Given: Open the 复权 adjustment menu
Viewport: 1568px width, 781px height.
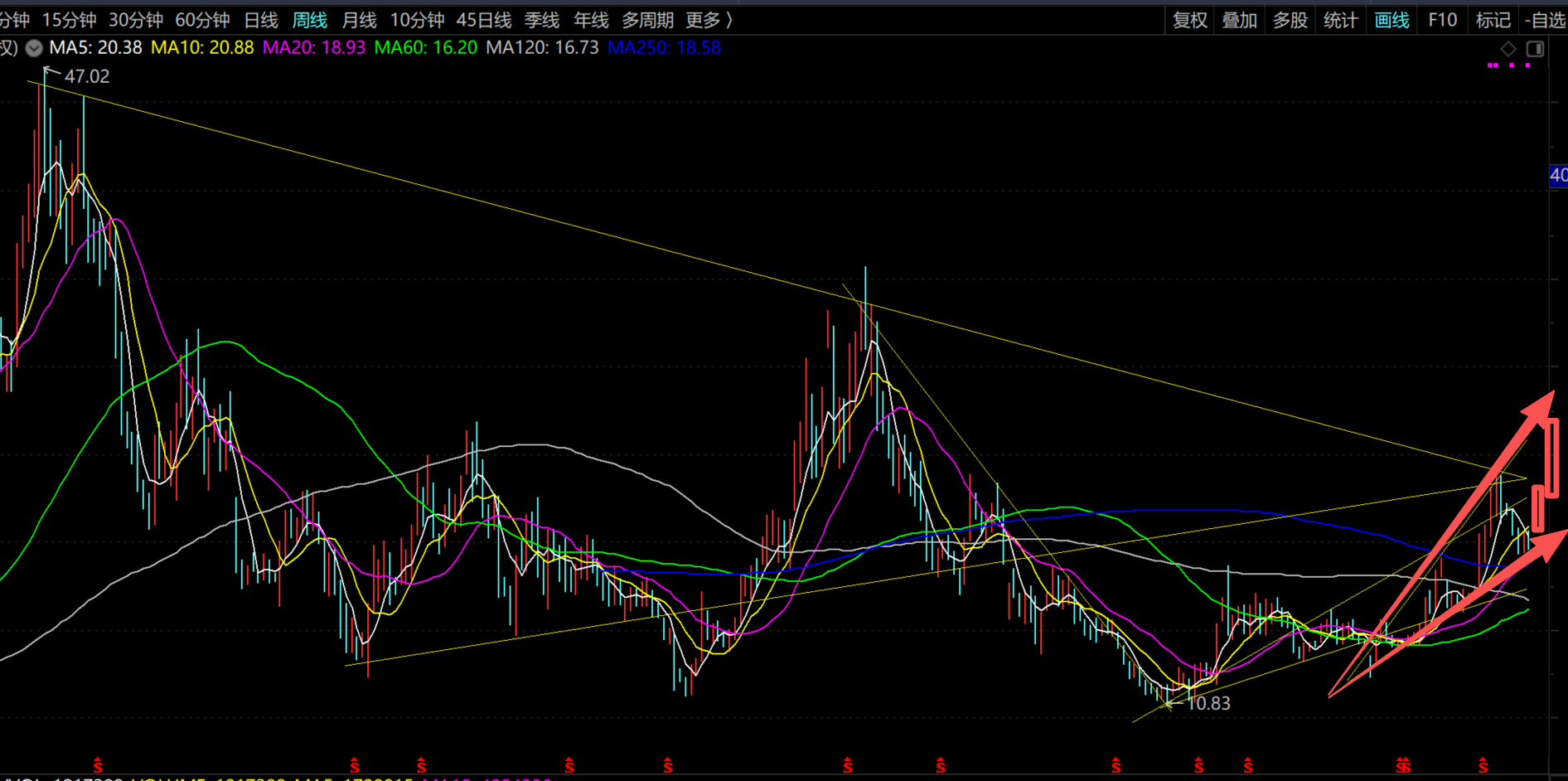Looking at the screenshot, I should [1190, 20].
